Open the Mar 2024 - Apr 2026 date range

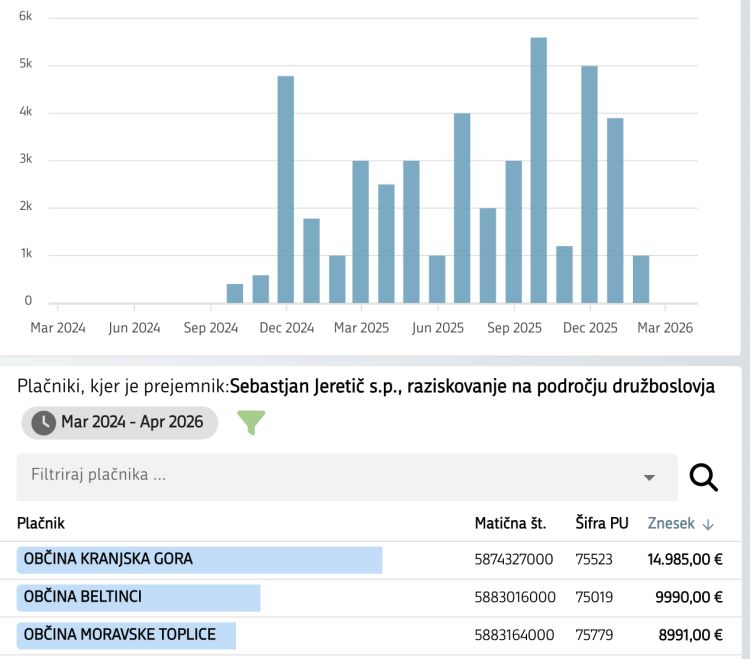click(x=132, y=422)
